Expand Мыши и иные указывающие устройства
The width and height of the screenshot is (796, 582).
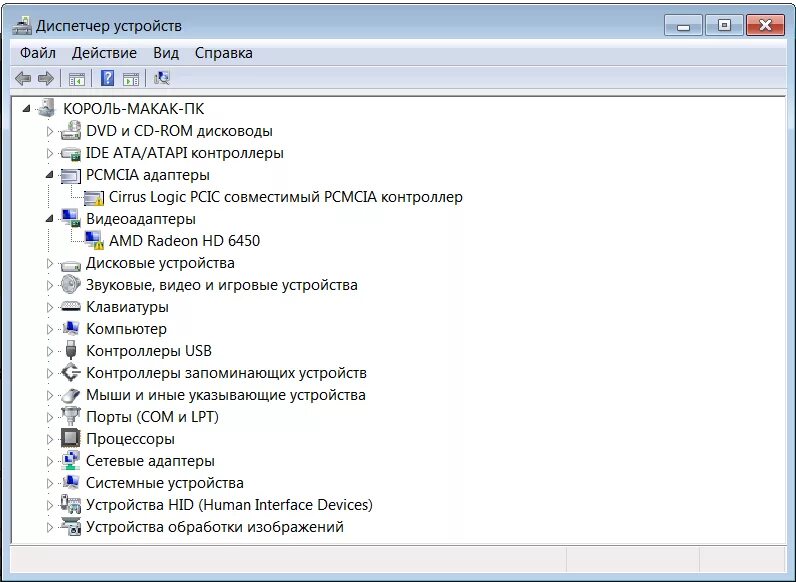coord(49,395)
